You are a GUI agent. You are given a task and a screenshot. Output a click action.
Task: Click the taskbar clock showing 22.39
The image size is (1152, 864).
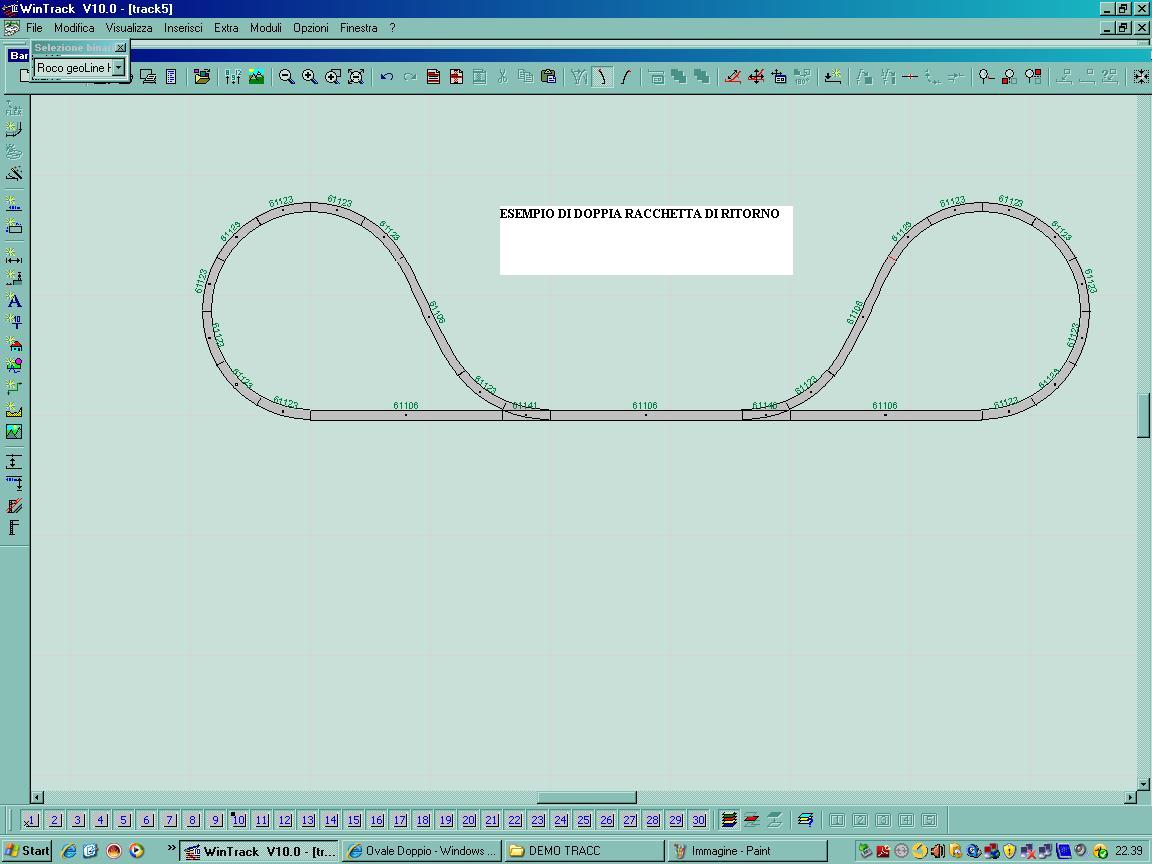pos(1128,851)
